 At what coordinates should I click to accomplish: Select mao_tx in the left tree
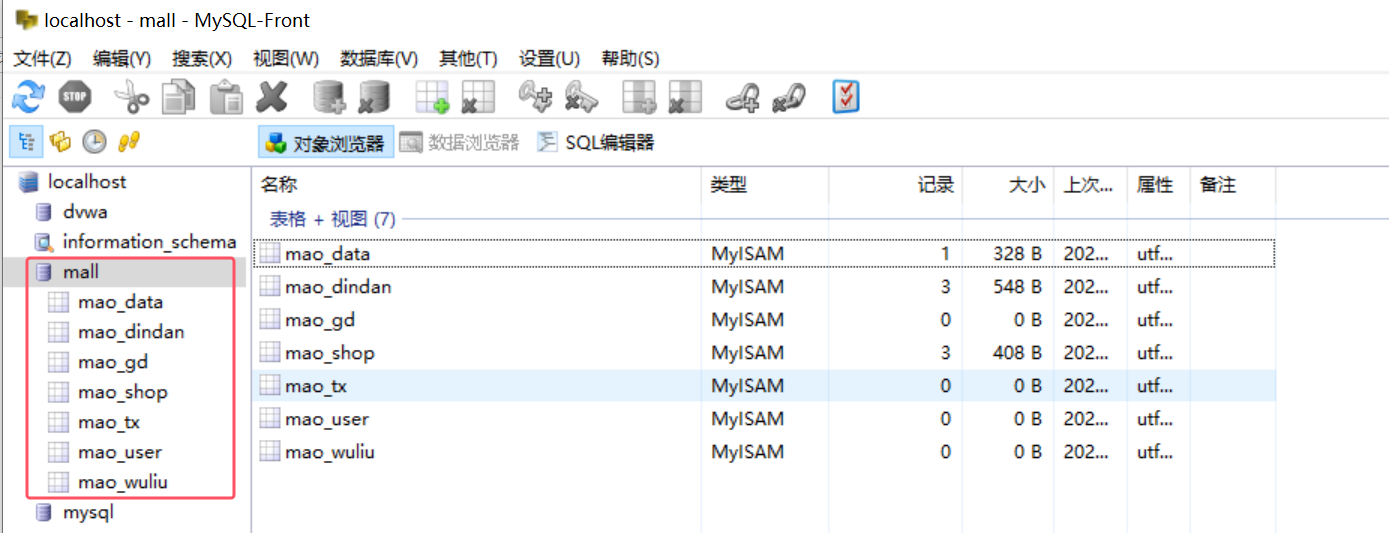point(109,422)
